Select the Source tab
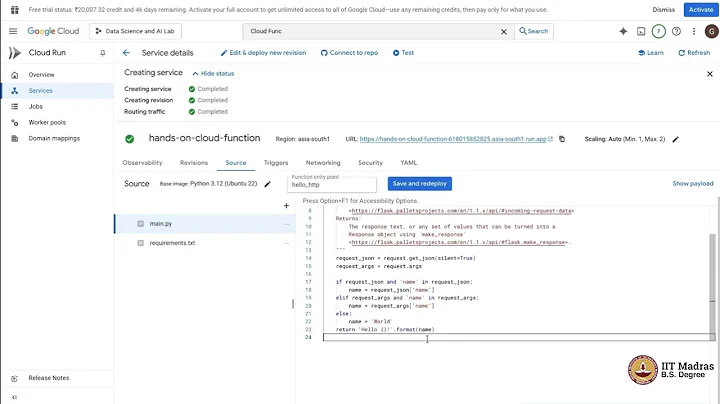 point(236,163)
